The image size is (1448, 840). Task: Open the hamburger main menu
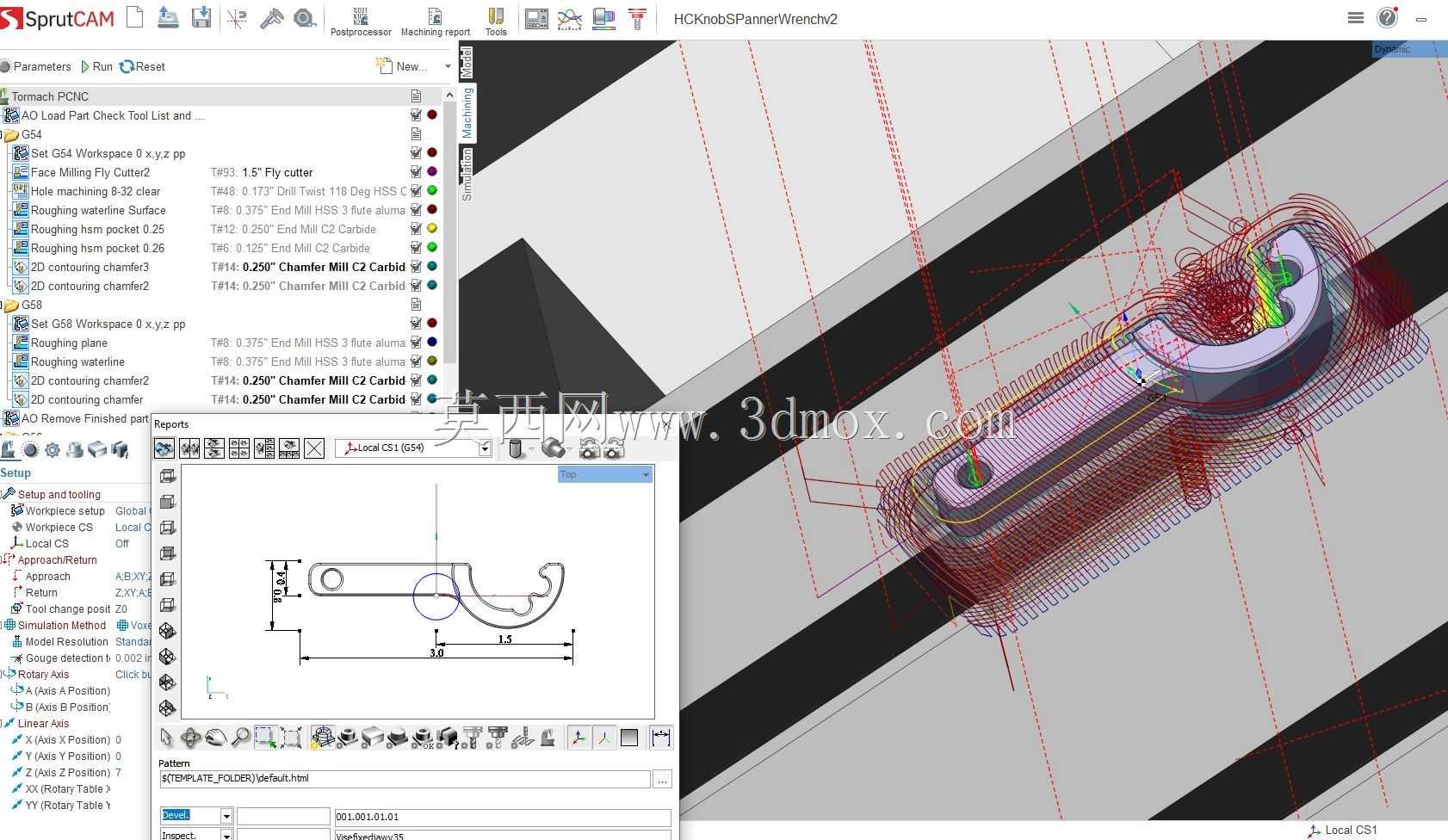point(1356,18)
